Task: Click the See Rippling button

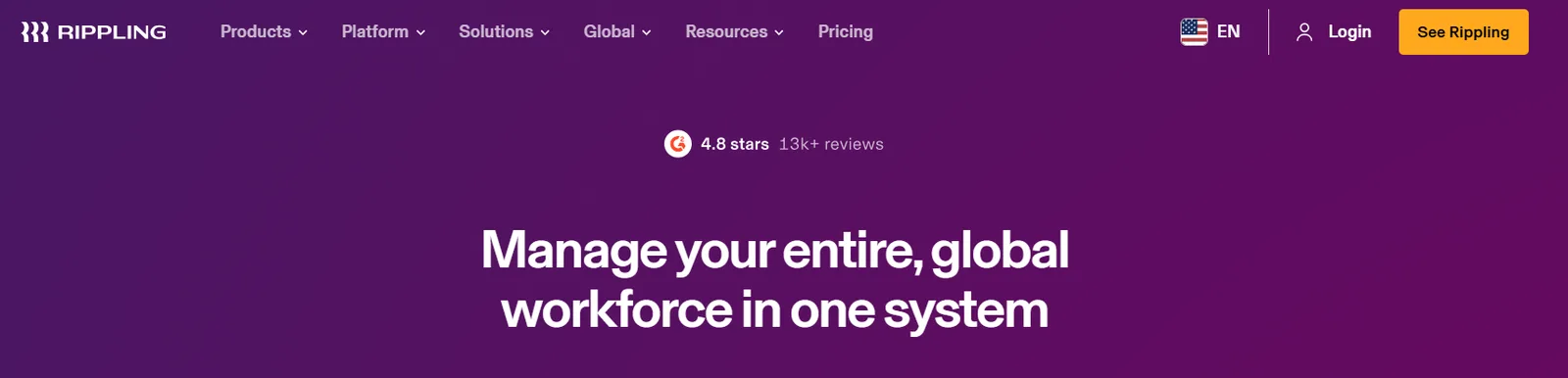Action: 1463,32
